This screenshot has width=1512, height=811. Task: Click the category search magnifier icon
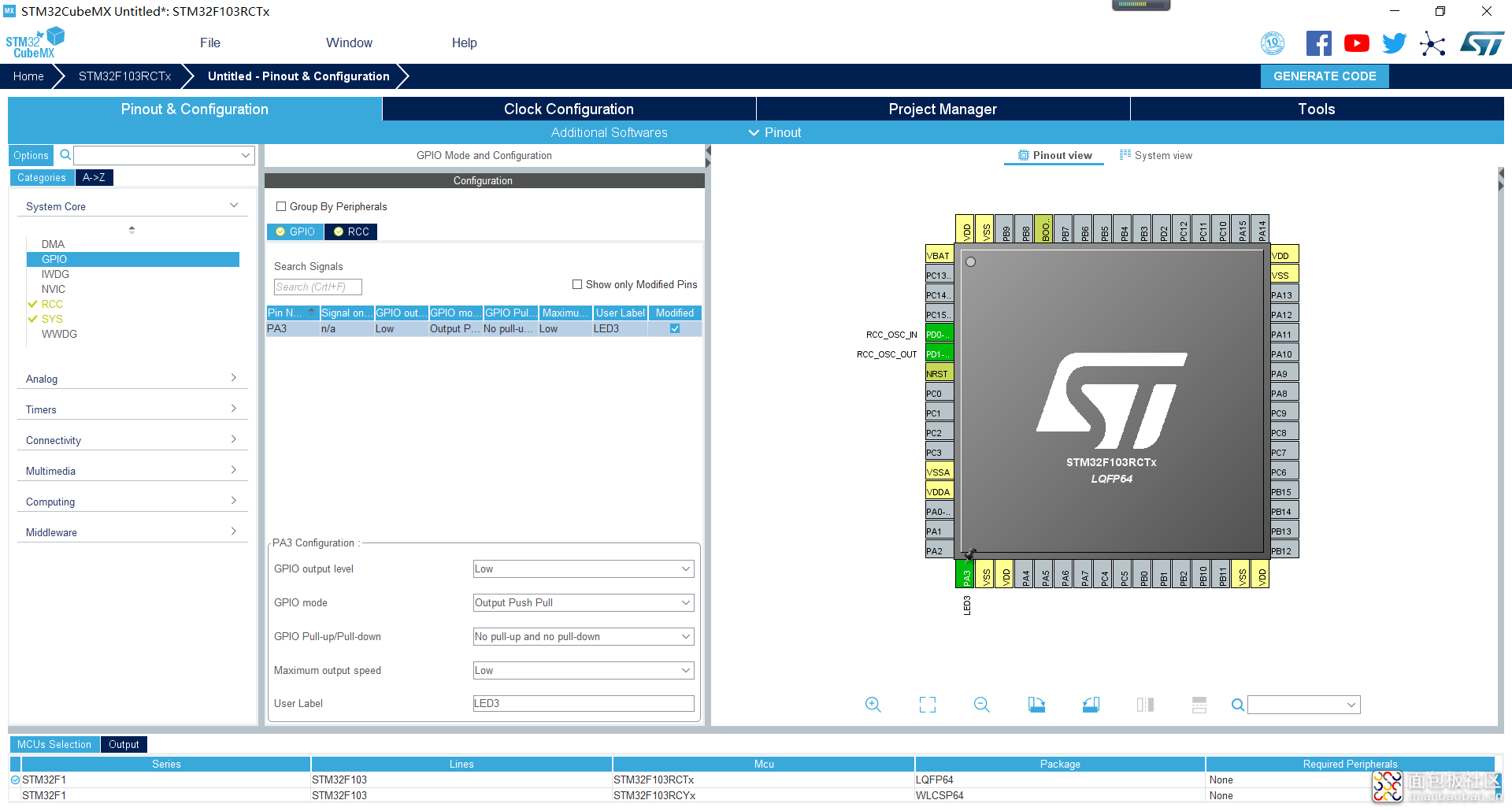click(65, 155)
